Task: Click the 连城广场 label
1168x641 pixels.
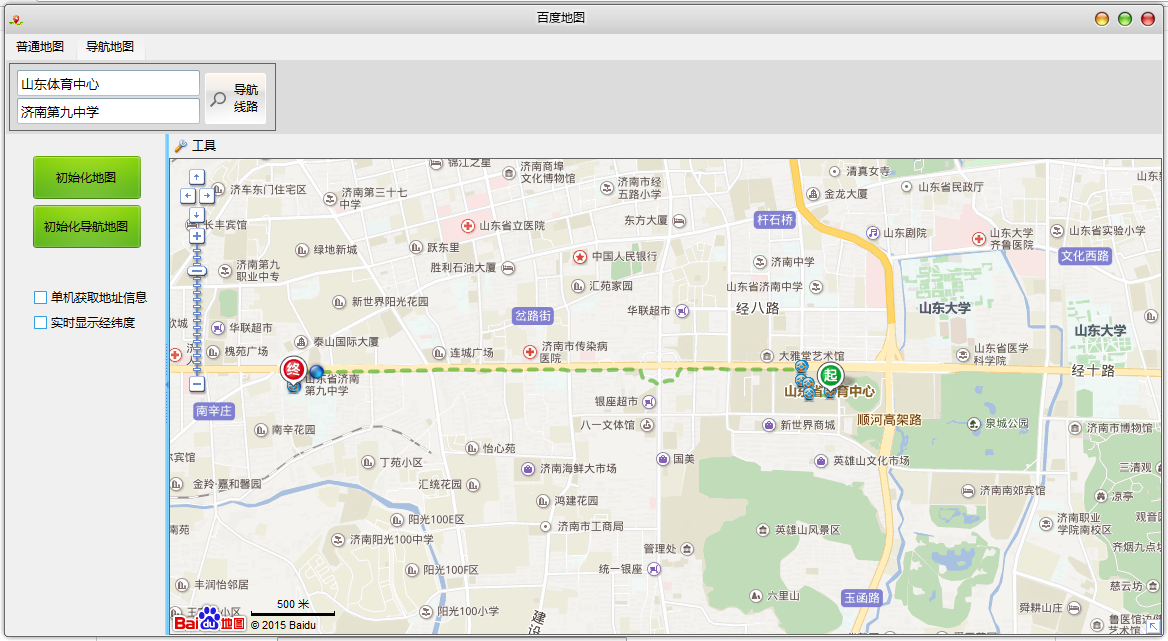Action: click(x=472, y=353)
